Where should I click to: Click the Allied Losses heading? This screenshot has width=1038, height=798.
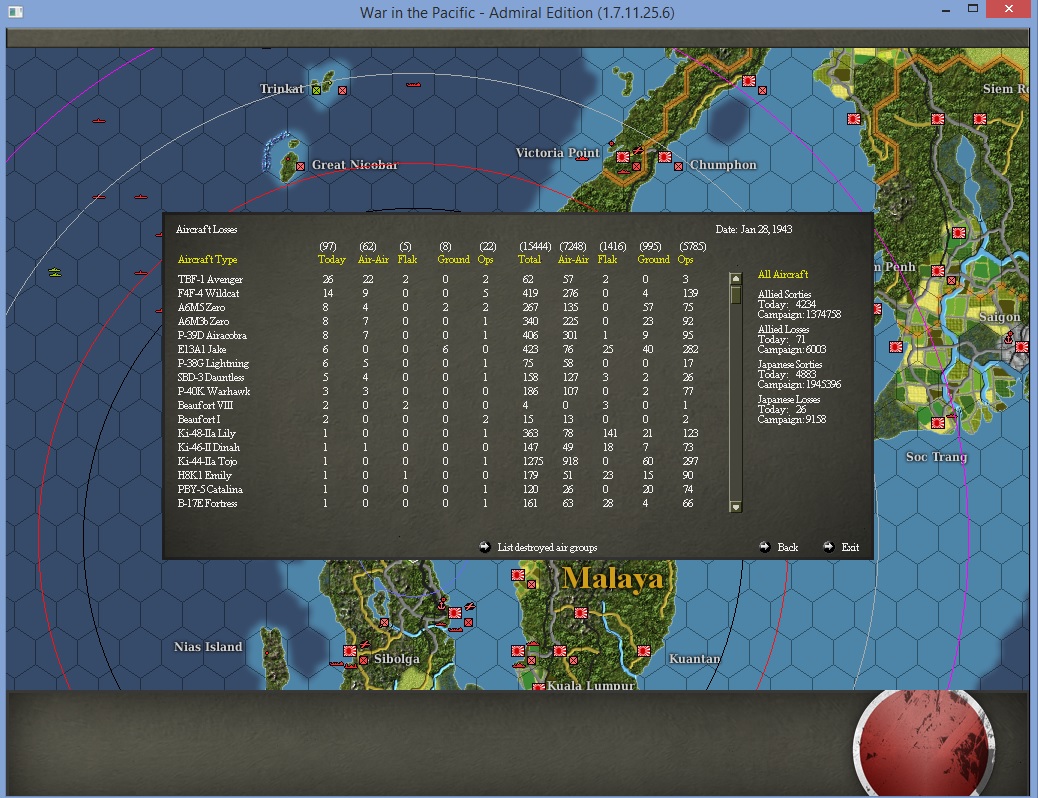click(783, 329)
